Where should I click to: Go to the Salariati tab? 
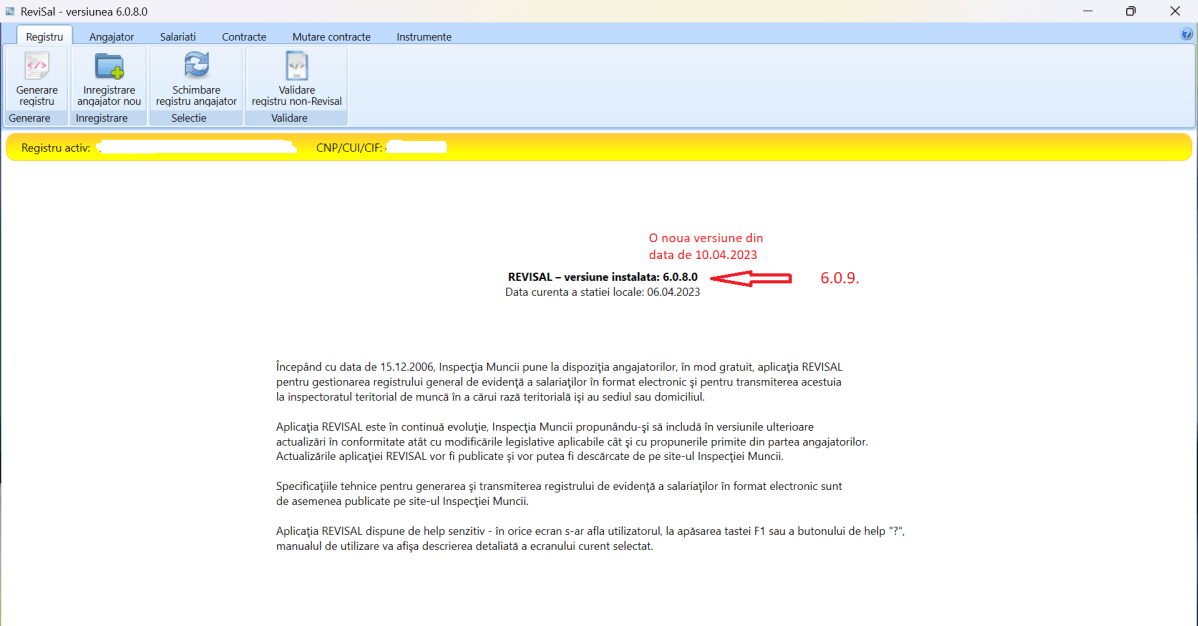[178, 37]
